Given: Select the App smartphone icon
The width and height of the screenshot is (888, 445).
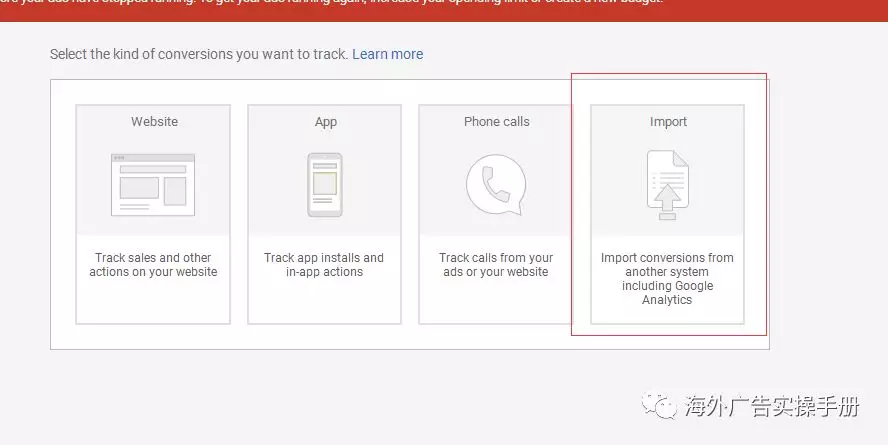Looking at the screenshot, I should click(325, 184).
